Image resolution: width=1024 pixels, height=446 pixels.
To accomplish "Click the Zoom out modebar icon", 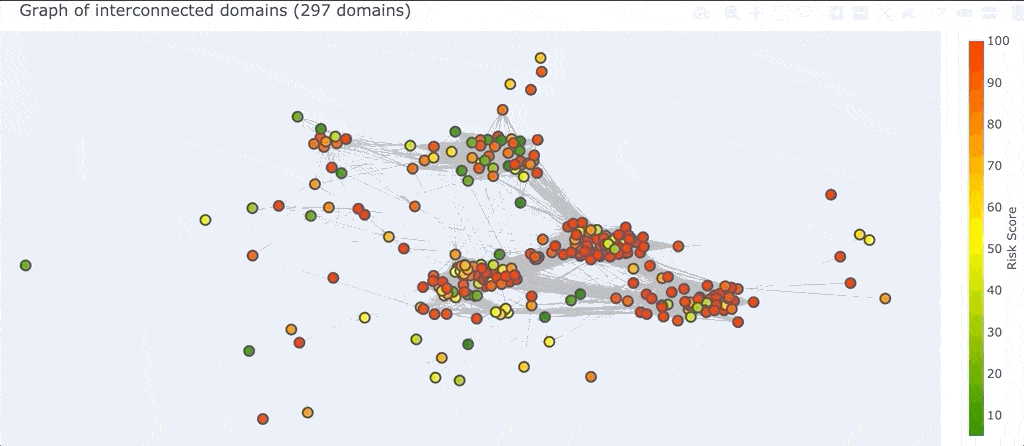I will (x=860, y=13).
